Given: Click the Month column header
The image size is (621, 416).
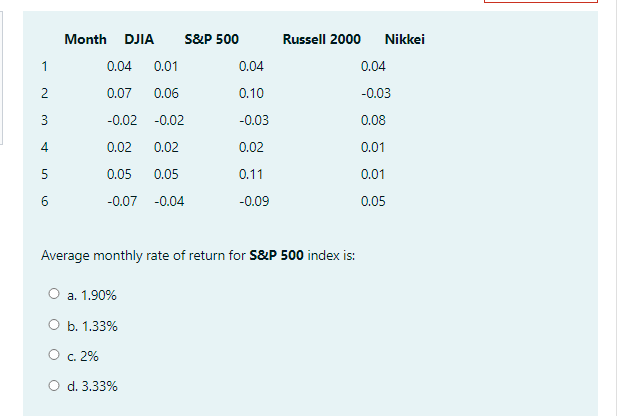Looking at the screenshot, I should (85, 40).
